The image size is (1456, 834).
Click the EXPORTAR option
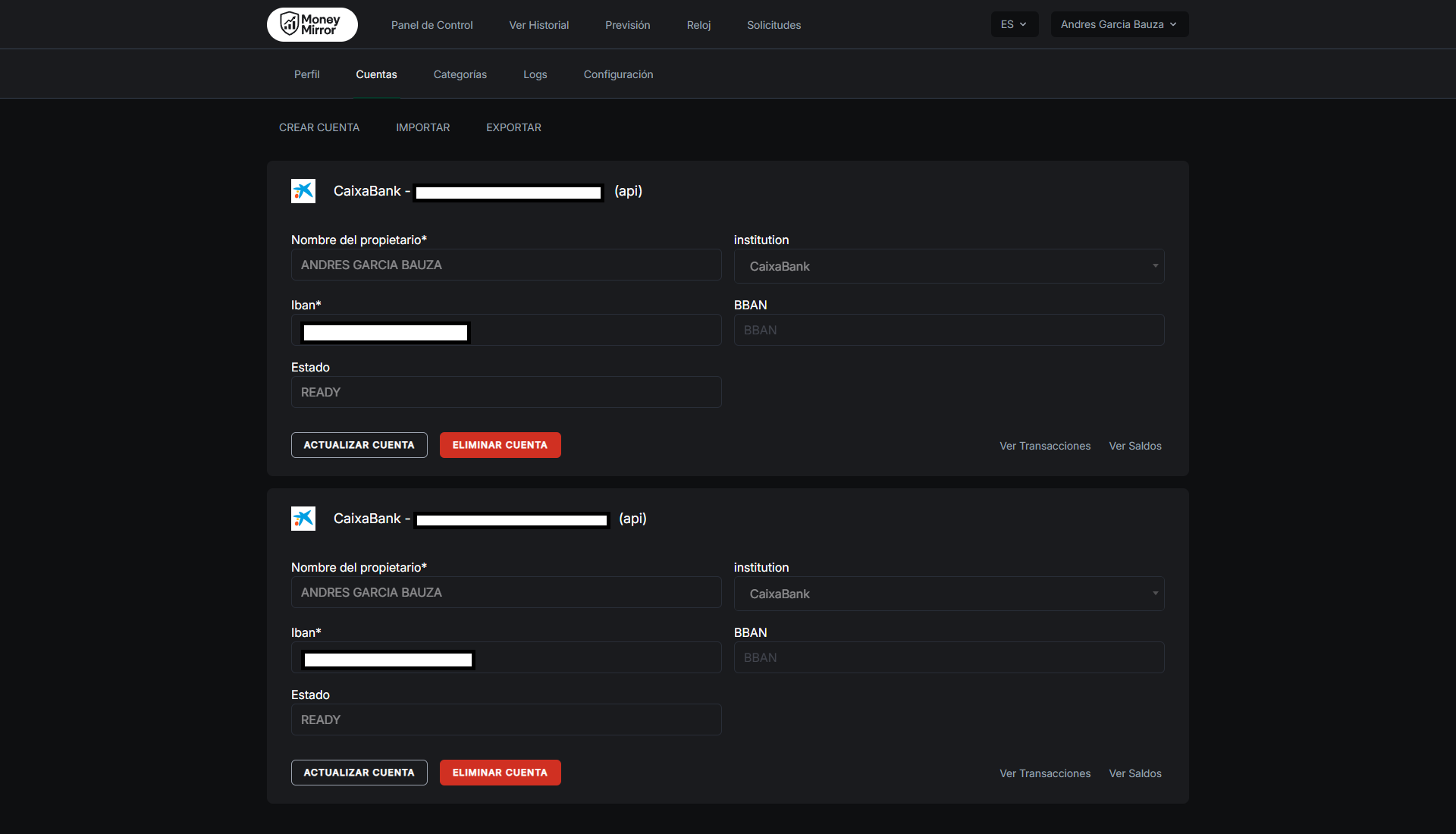click(513, 127)
